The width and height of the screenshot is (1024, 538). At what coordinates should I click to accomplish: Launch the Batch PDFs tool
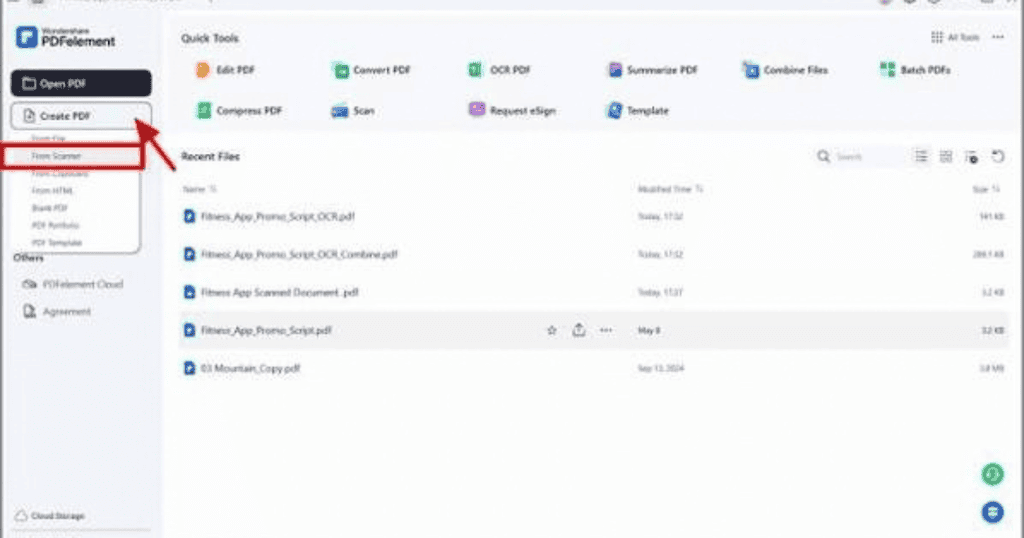(x=915, y=70)
